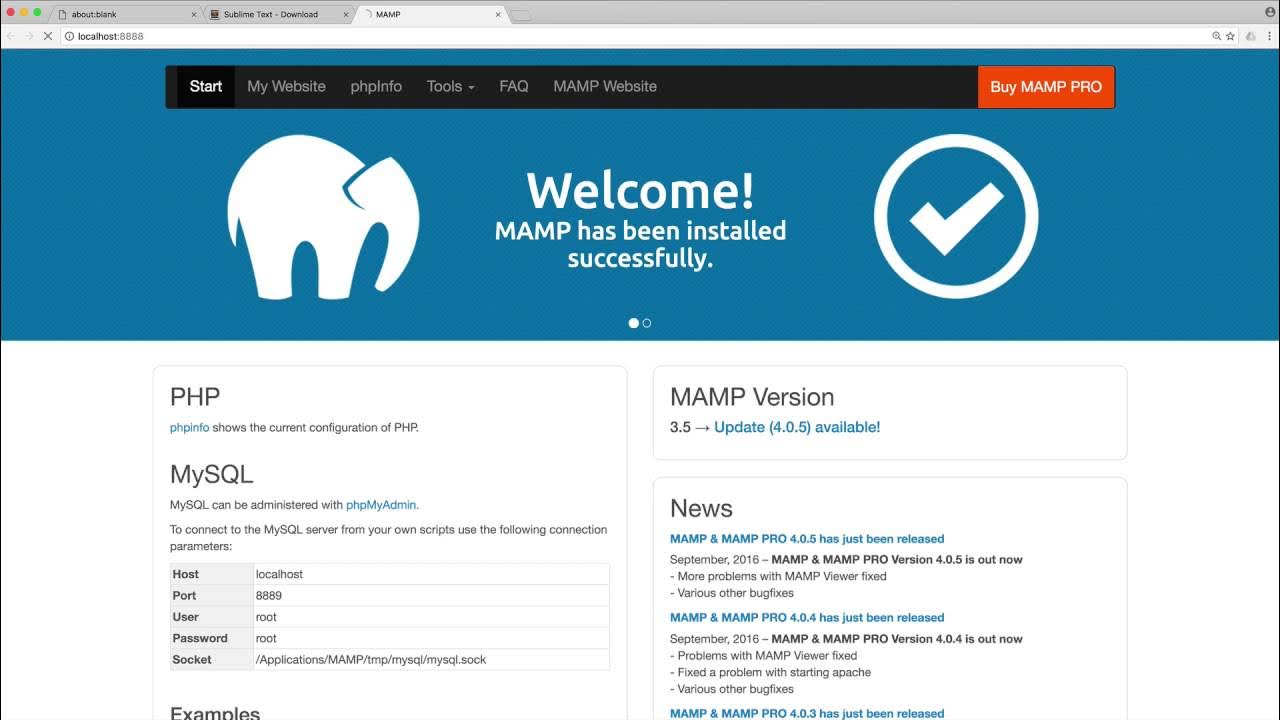Click the zoom magnifier icon in address bar
Viewport: 1280px width, 720px height.
point(1217,36)
